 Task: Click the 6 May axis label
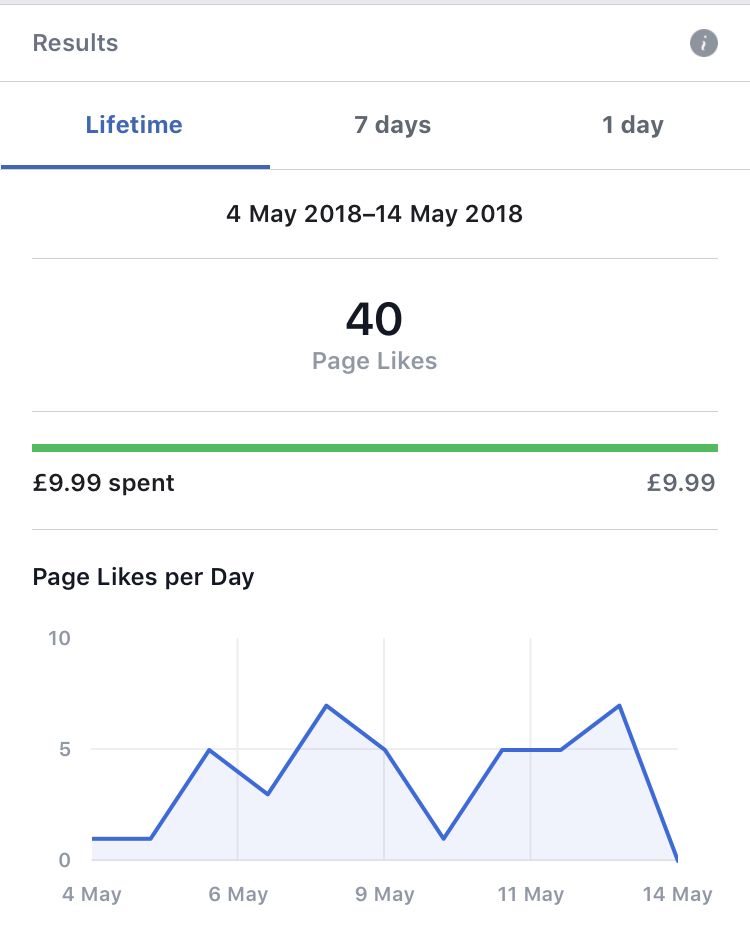pyautogui.click(x=238, y=894)
